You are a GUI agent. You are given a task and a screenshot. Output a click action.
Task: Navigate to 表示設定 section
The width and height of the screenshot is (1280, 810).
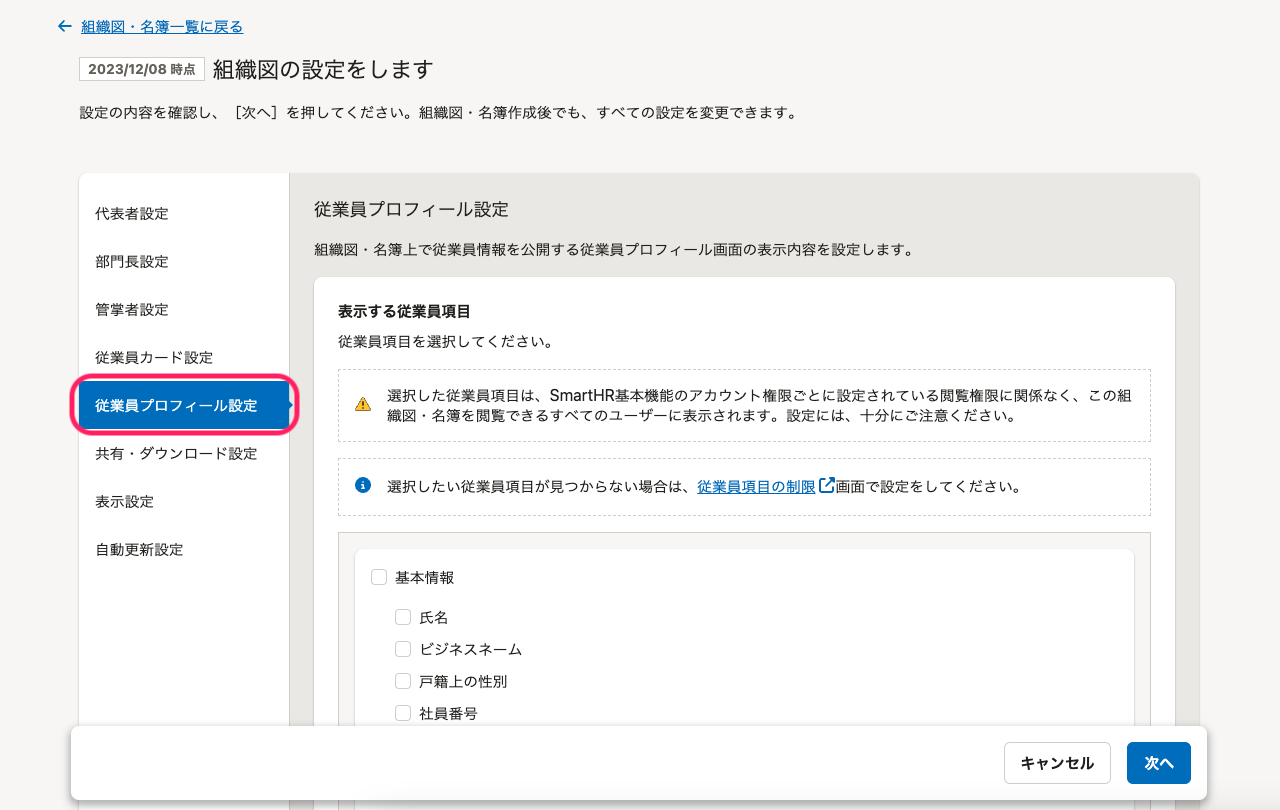(125, 502)
